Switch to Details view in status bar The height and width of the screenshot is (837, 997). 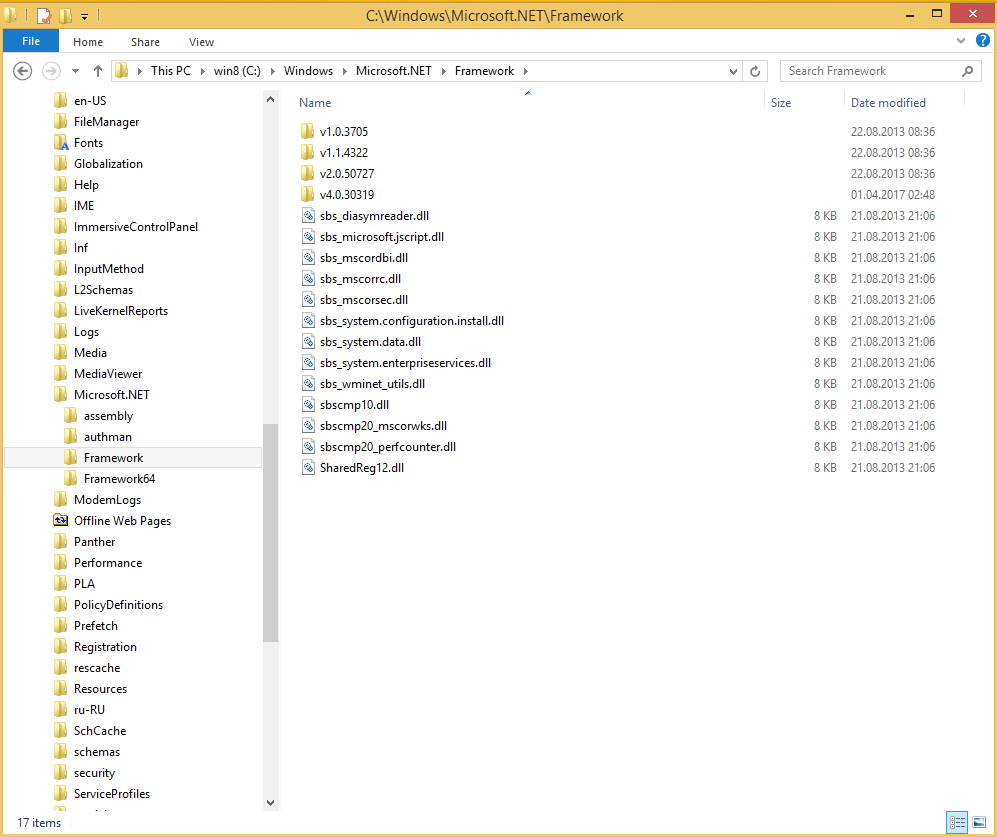[957, 822]
